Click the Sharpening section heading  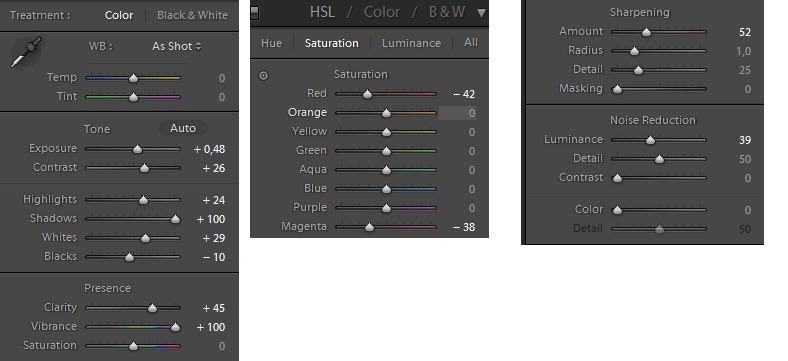tap(639, 12)
